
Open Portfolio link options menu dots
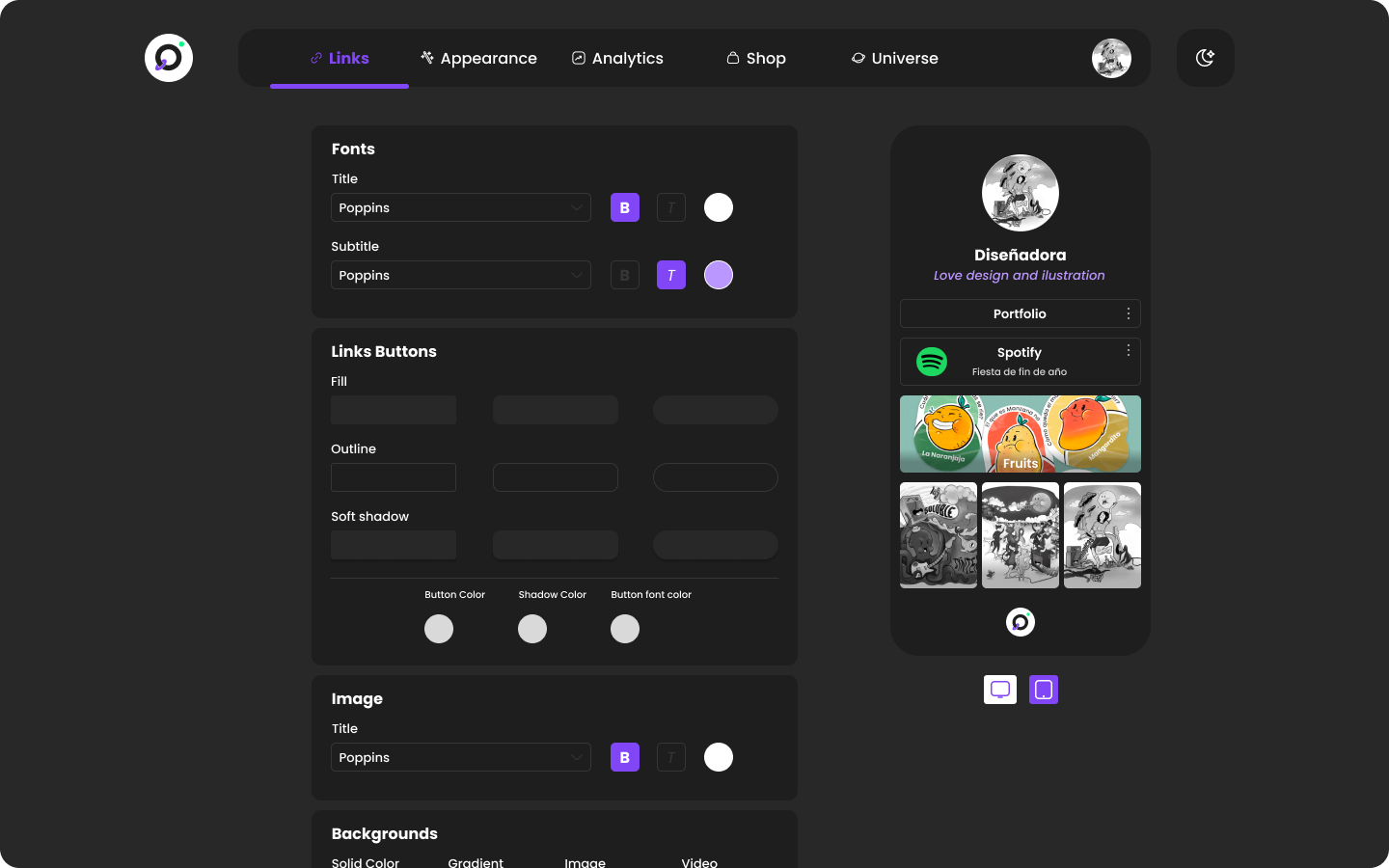tap(1128, 313)
